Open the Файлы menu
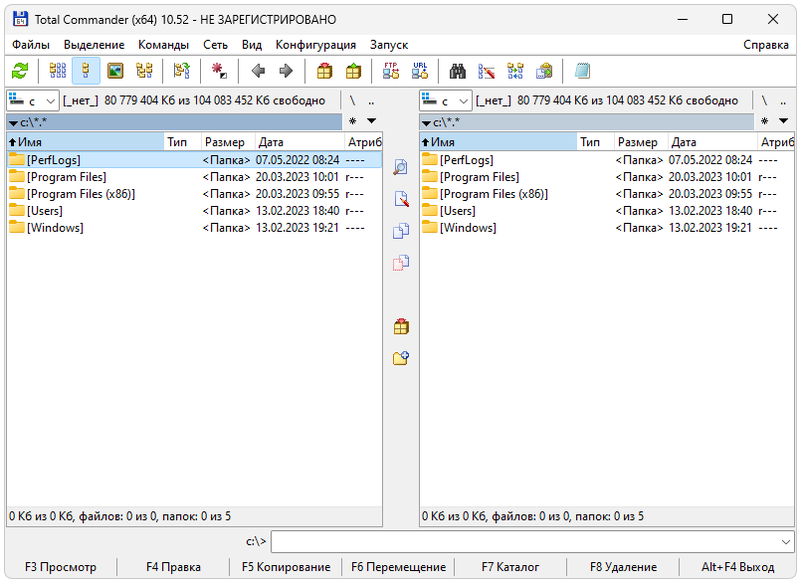Image resolution: width=800 pixels, height=584 pixels. tap(31, 45)
